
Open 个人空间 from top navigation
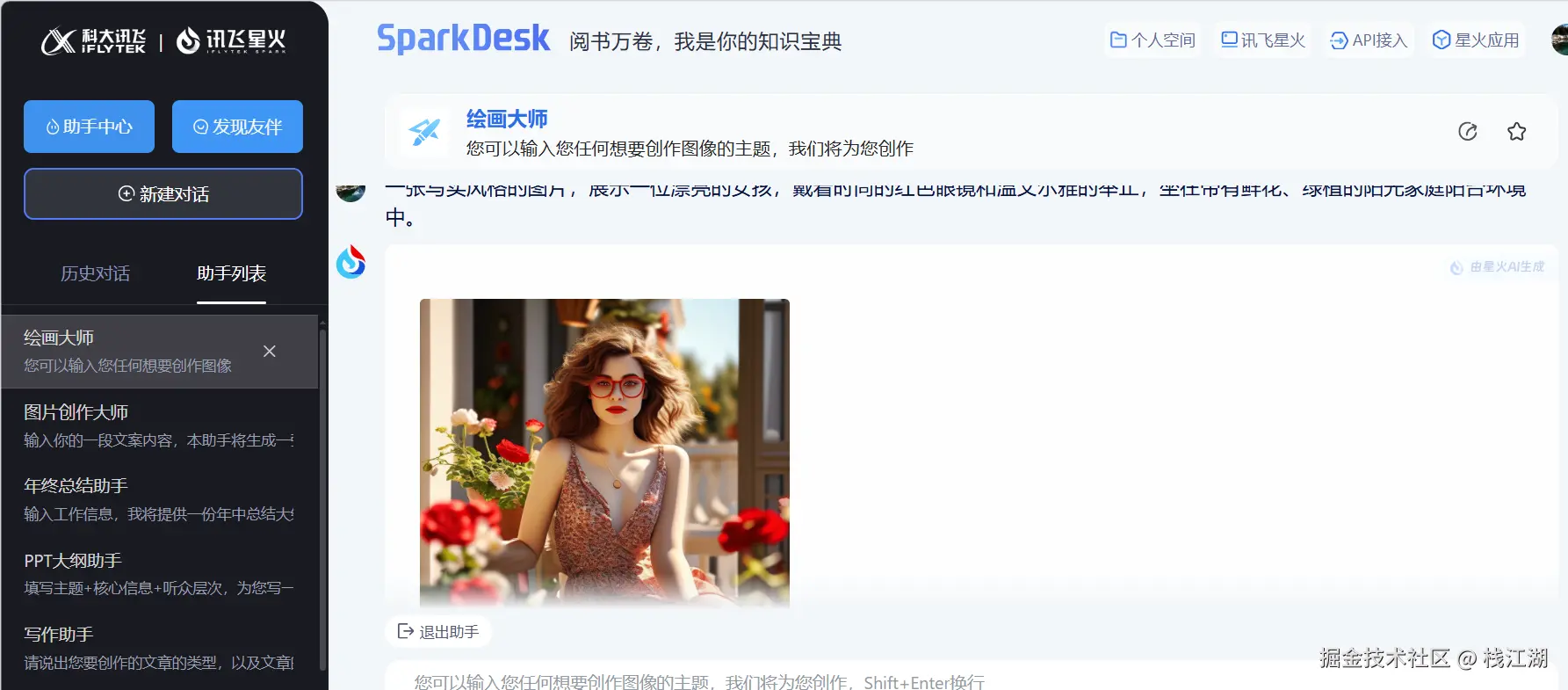pyautogui.click(x=1153, y=40)
